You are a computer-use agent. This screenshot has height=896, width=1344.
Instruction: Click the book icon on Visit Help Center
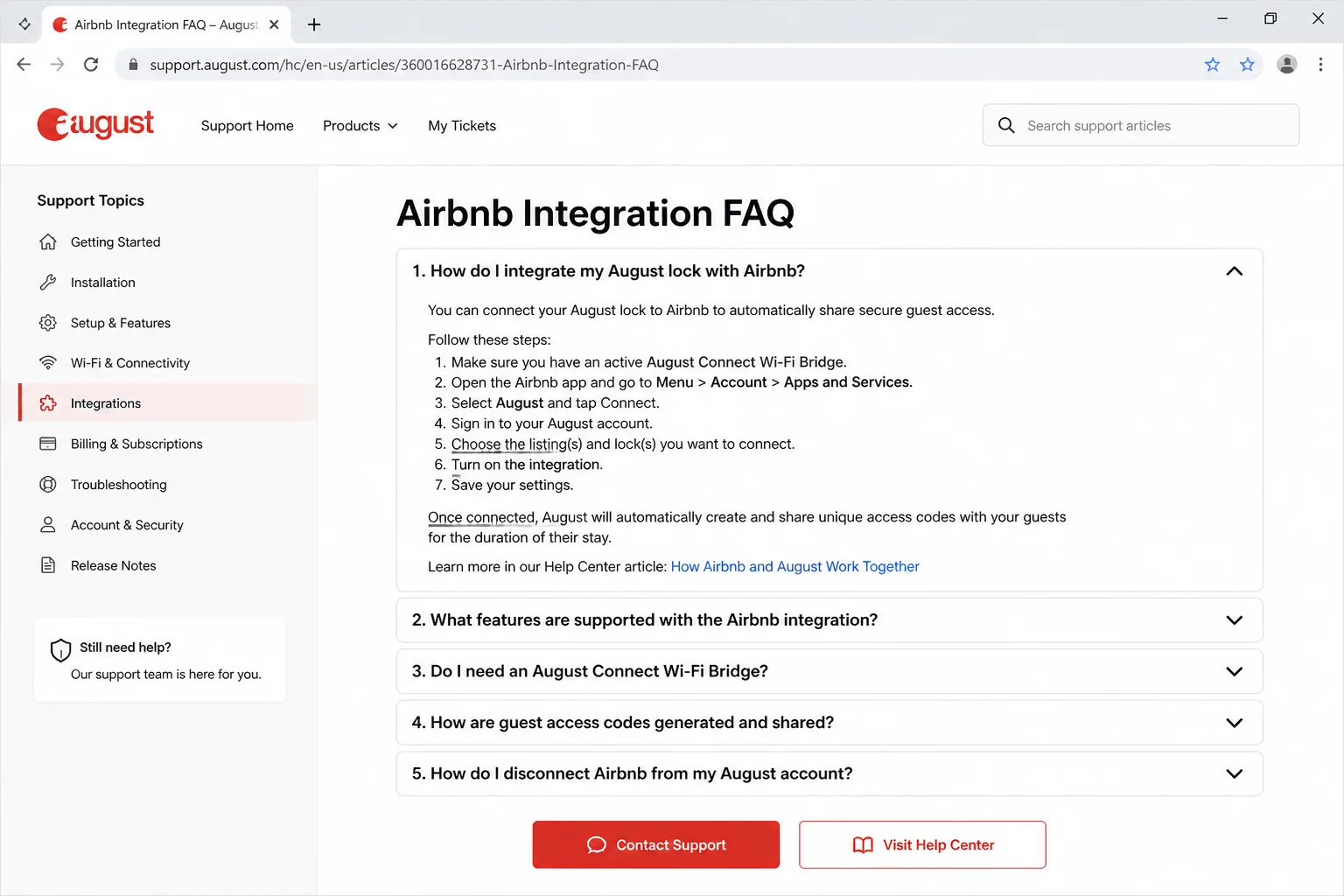(863, 844)
